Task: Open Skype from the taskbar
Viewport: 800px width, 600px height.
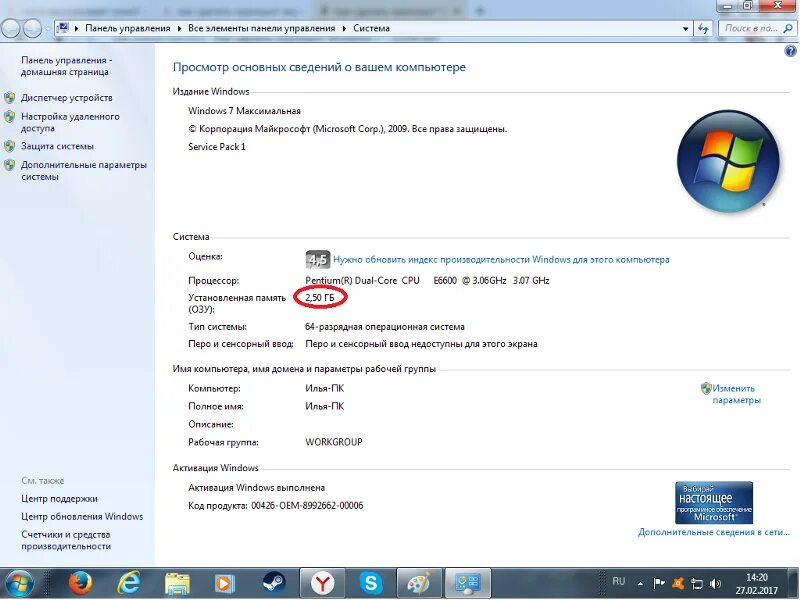Action: 371,583
